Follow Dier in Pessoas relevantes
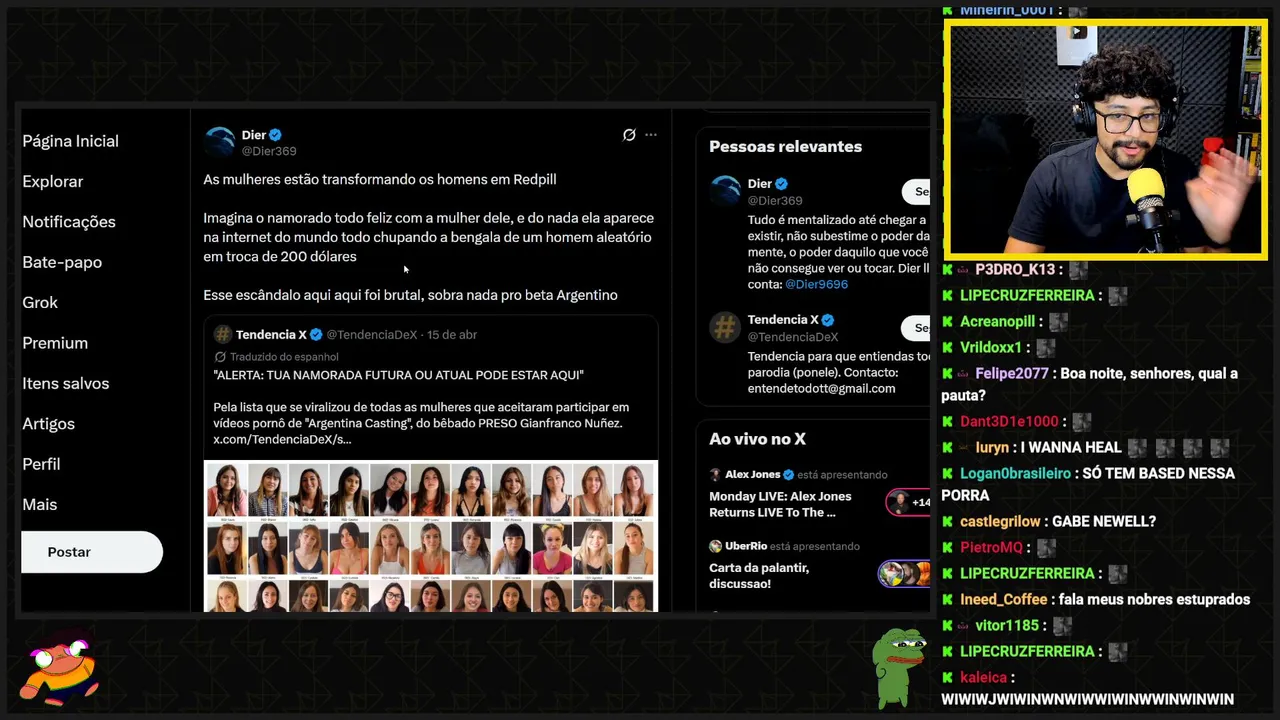This screenshot has width=1280, height=720. point(916,191)
